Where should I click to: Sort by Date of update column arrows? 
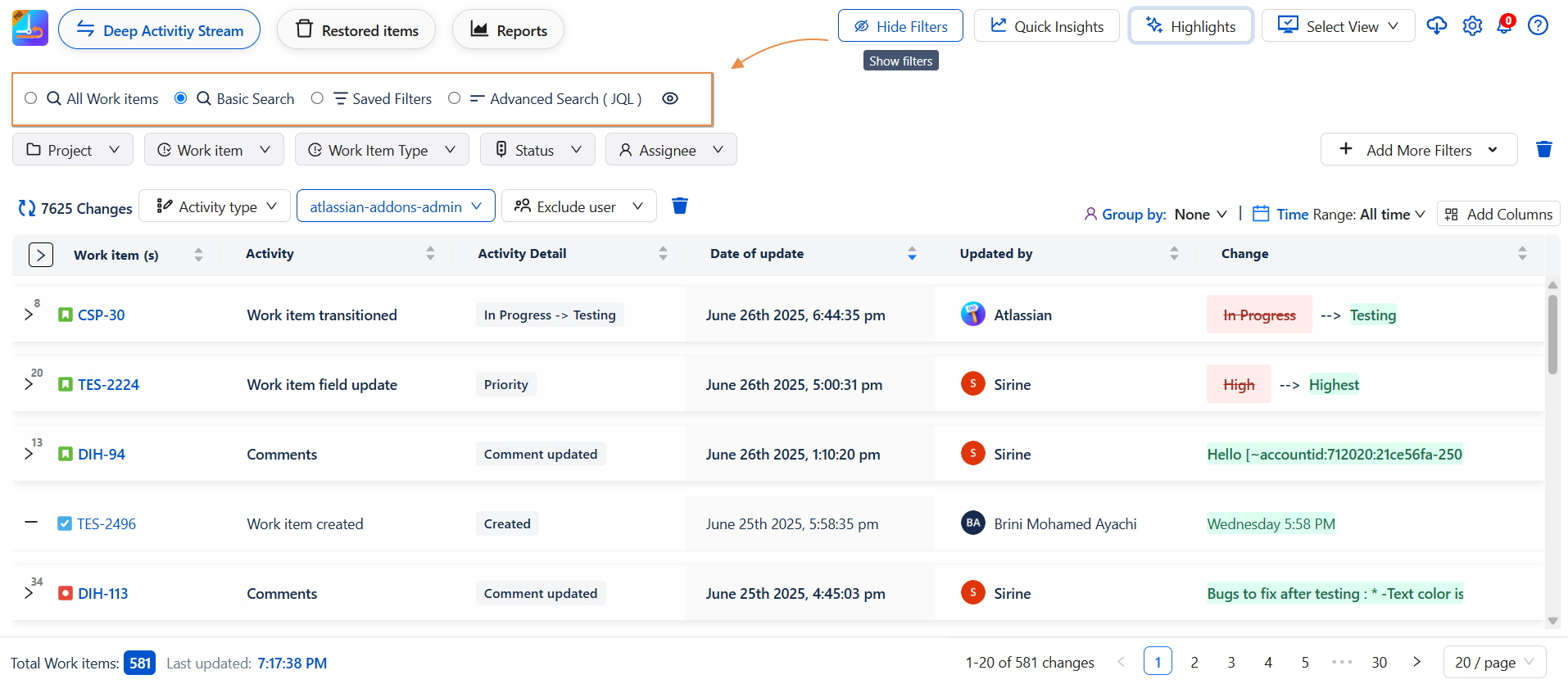pos(912,254)
